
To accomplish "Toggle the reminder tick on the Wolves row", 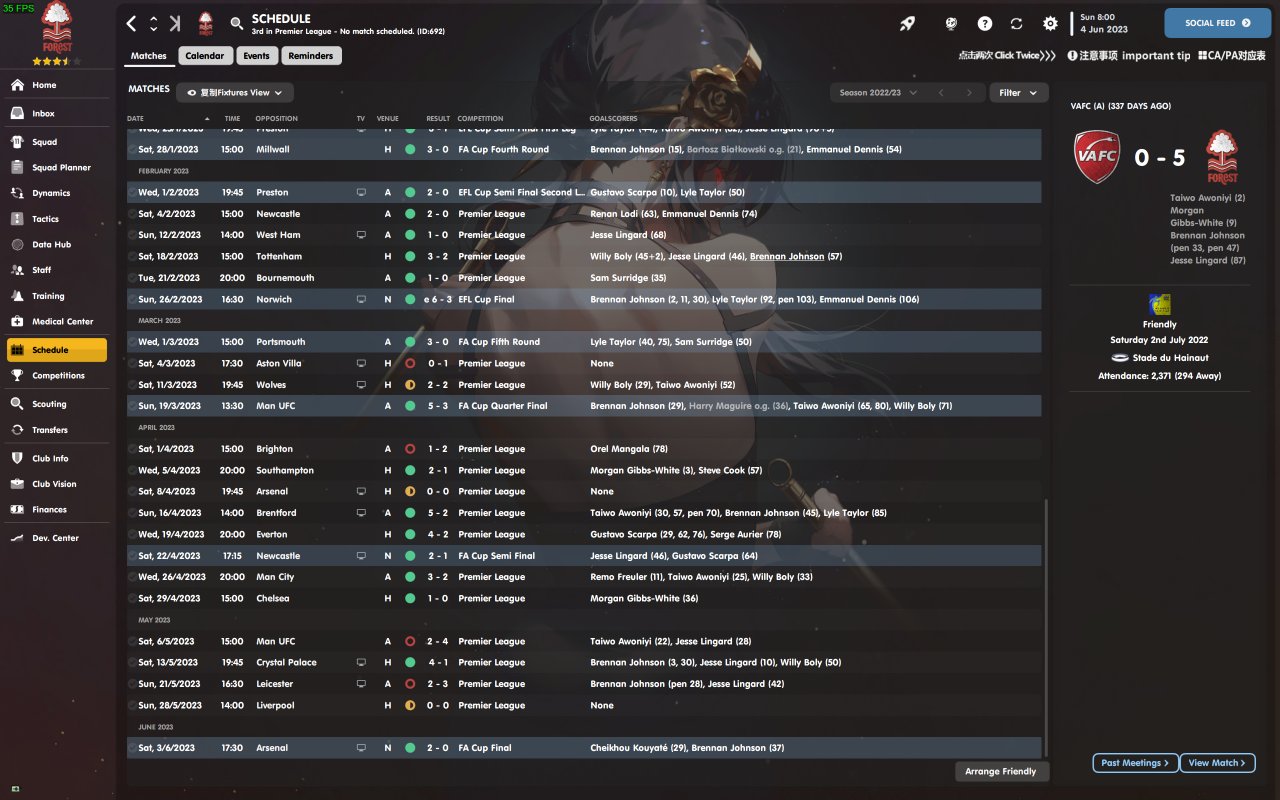I will (132, 385).
